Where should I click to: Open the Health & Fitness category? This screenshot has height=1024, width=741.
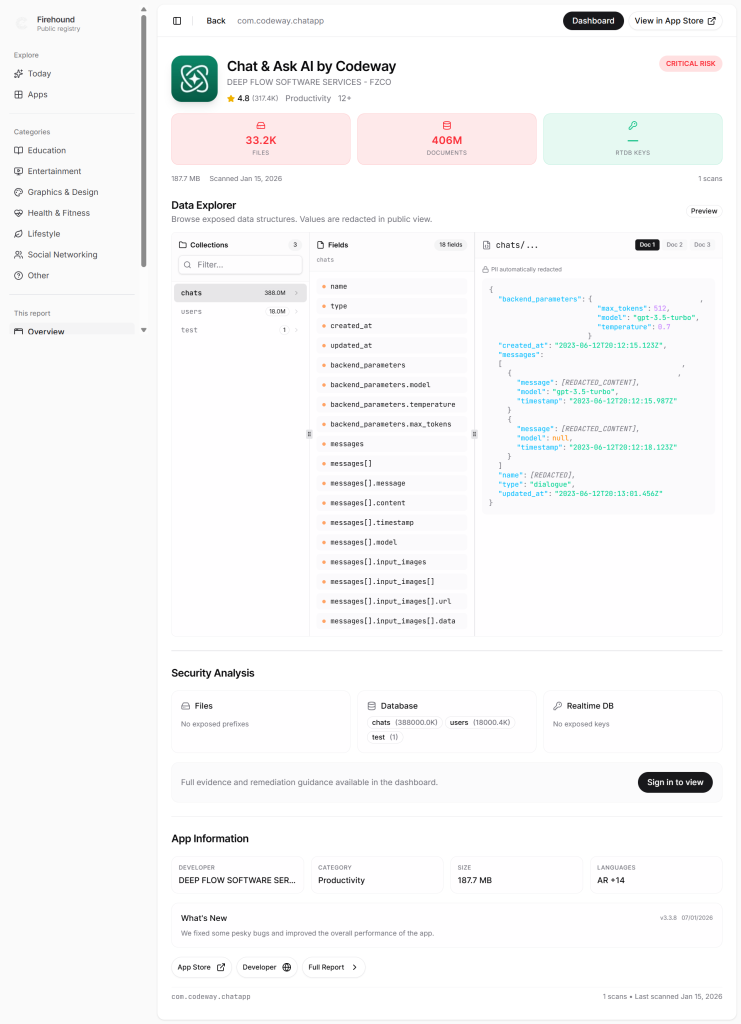coord(58,213)
